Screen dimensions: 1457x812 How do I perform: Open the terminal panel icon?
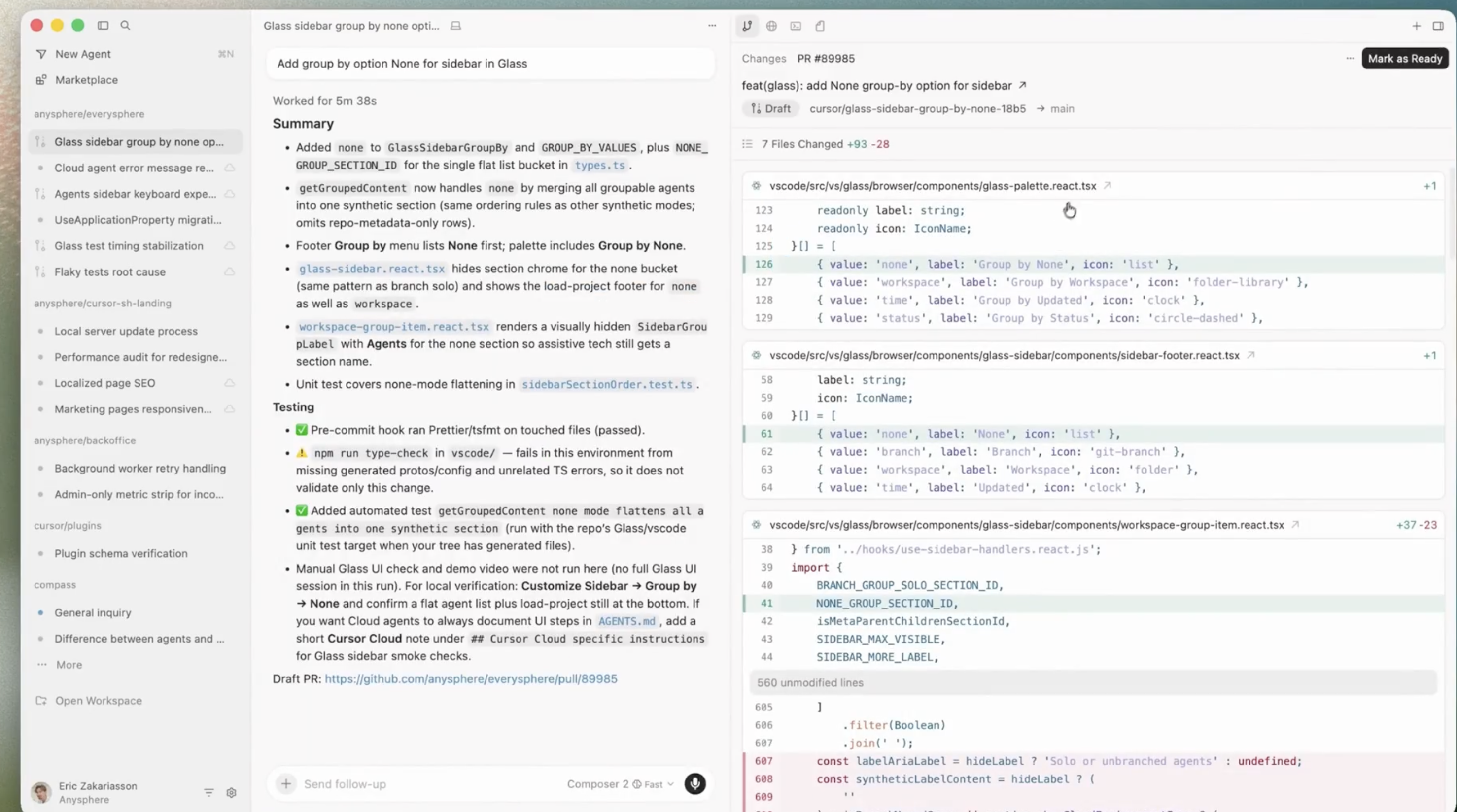796,26
